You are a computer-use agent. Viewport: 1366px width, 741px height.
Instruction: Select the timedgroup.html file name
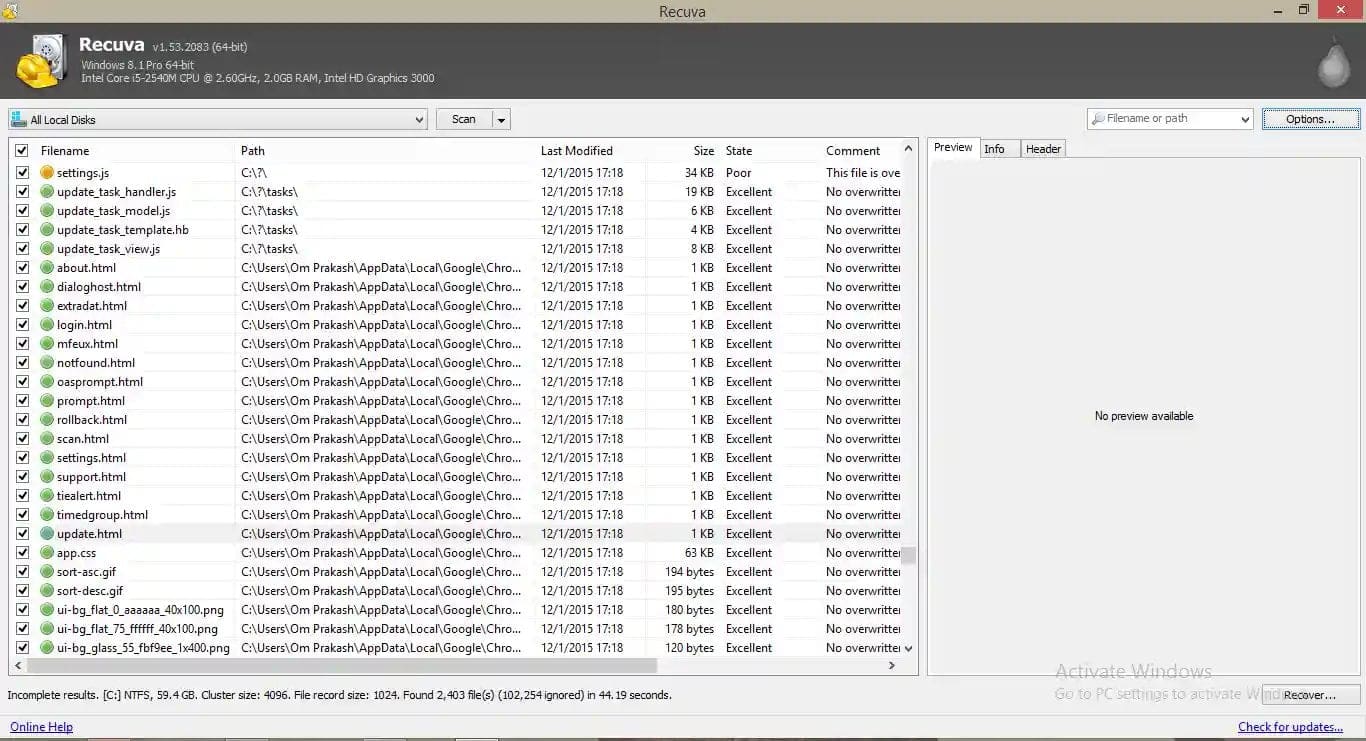102,515
